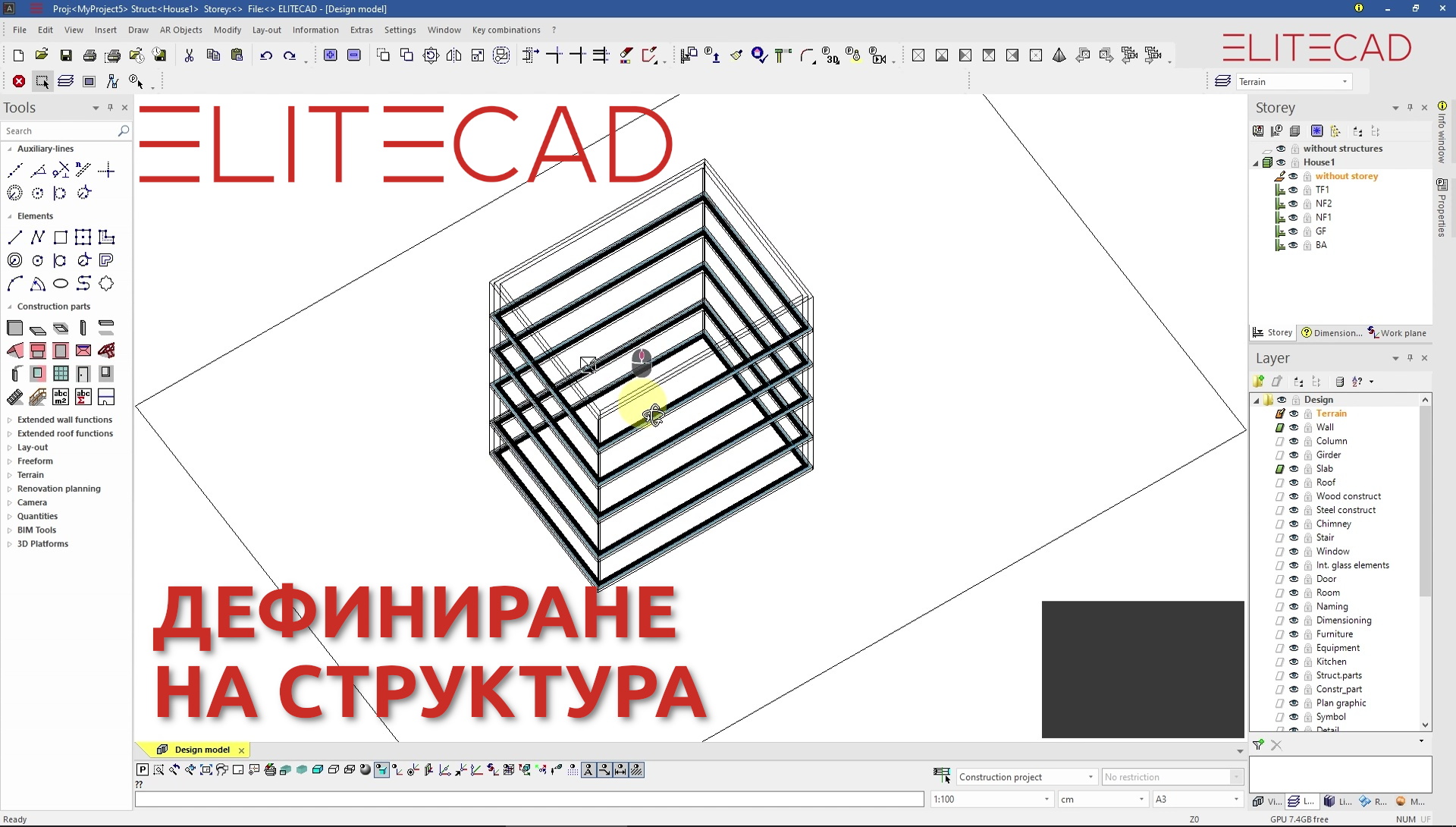Click the Paste clipboard icon

coord(237,55)
